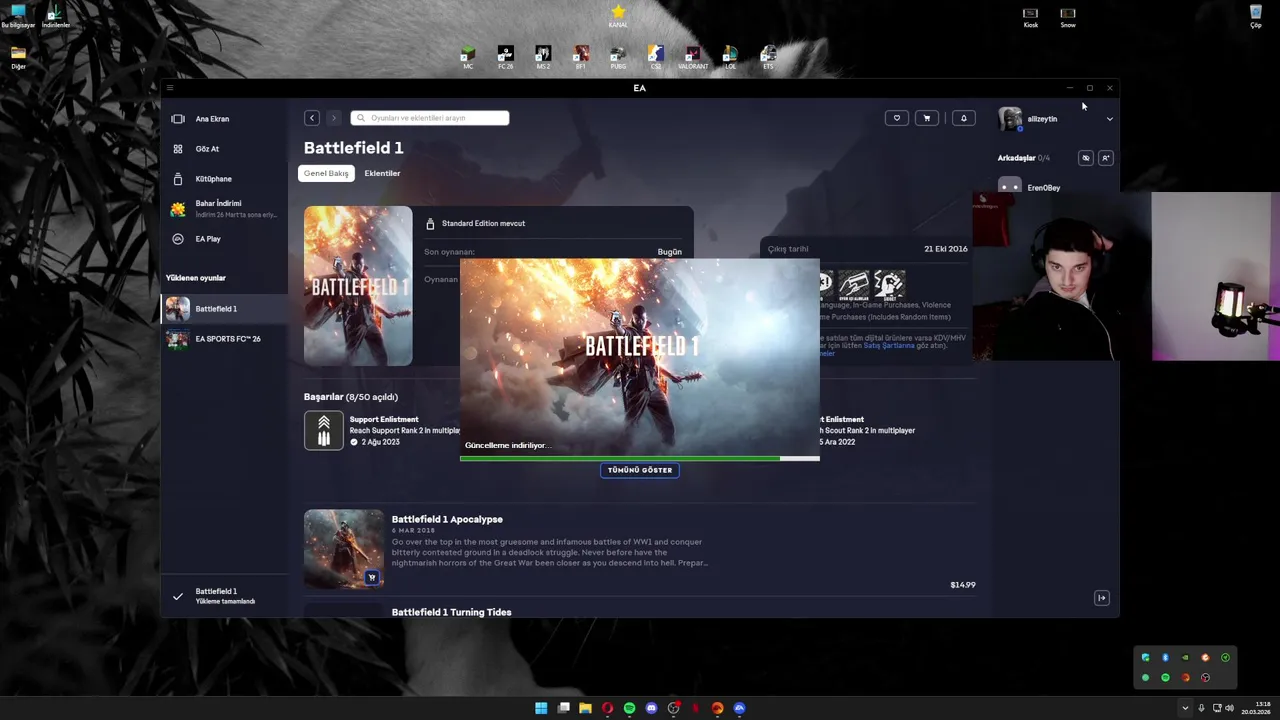Go forward with the right arrow

334,118
